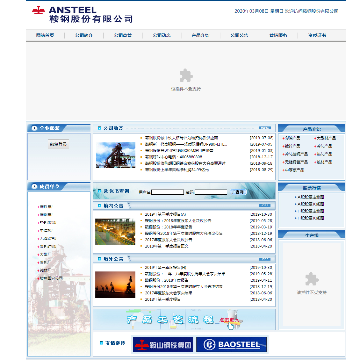Open the blast furnace news photo thumbnail
360x360 pixels.
pyautogui.click(x=116, y=155)
